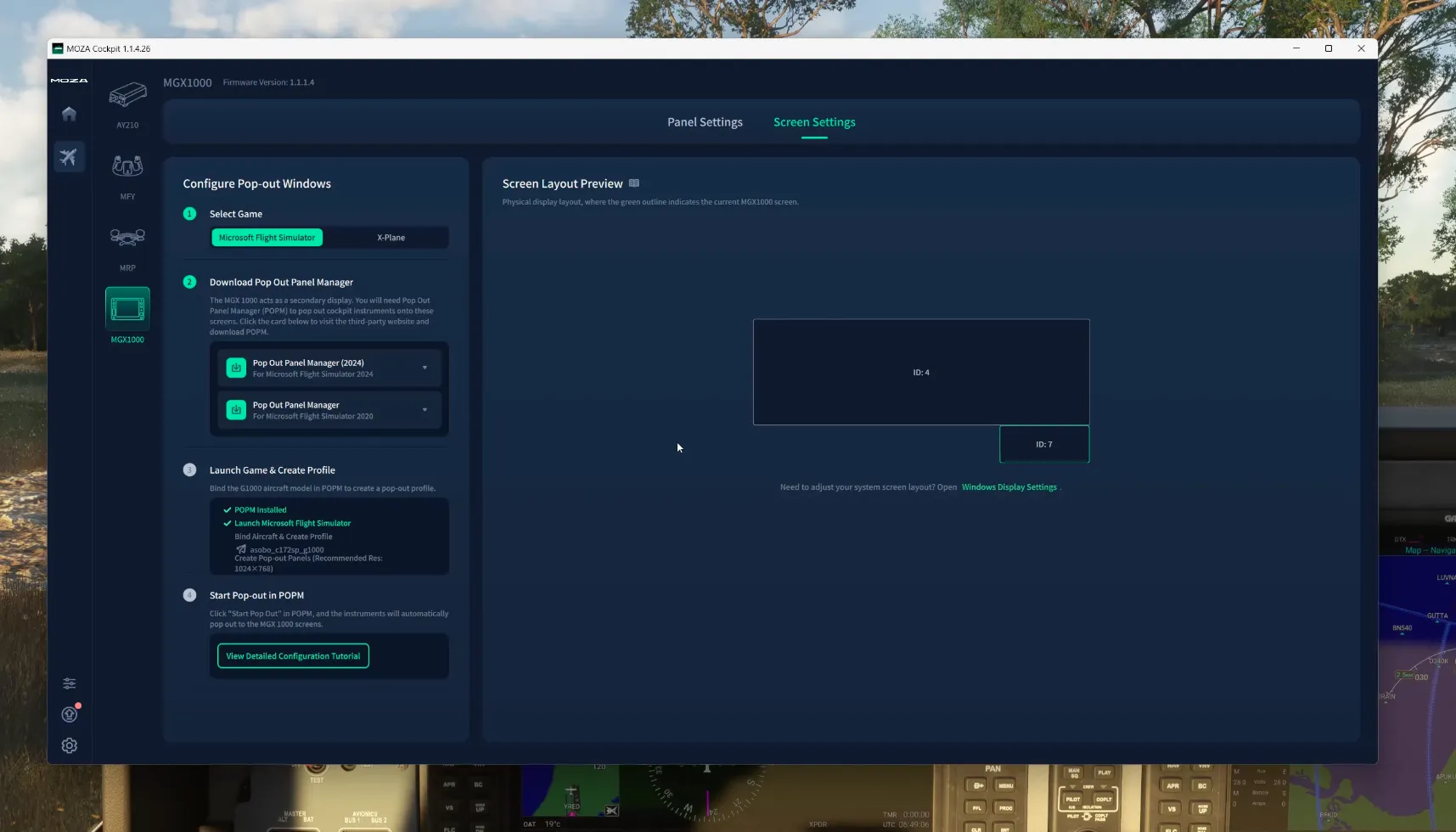Screen dimensions: 1456x832
Task: Select the airplane flight-devices sidebar icon
Action: click(69, 156)
